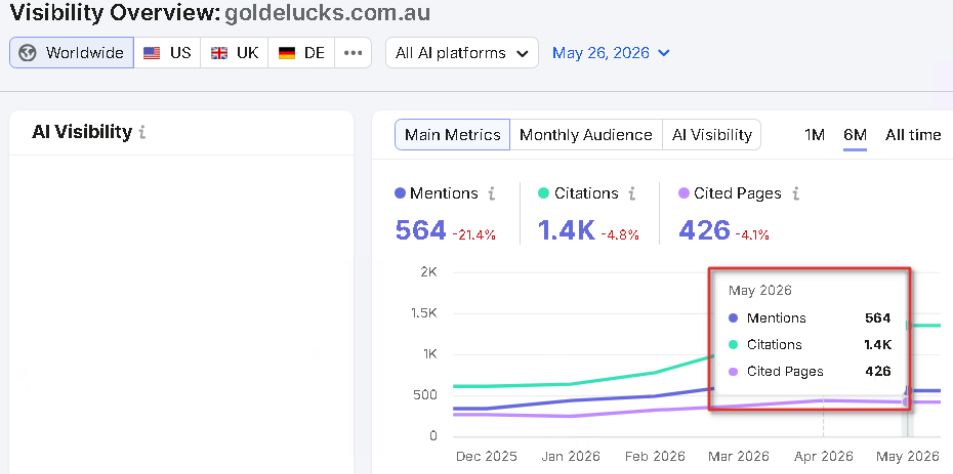The image size is (953, 474).
Task: Click the UK flag icon
Action: [x=219, y=53]
